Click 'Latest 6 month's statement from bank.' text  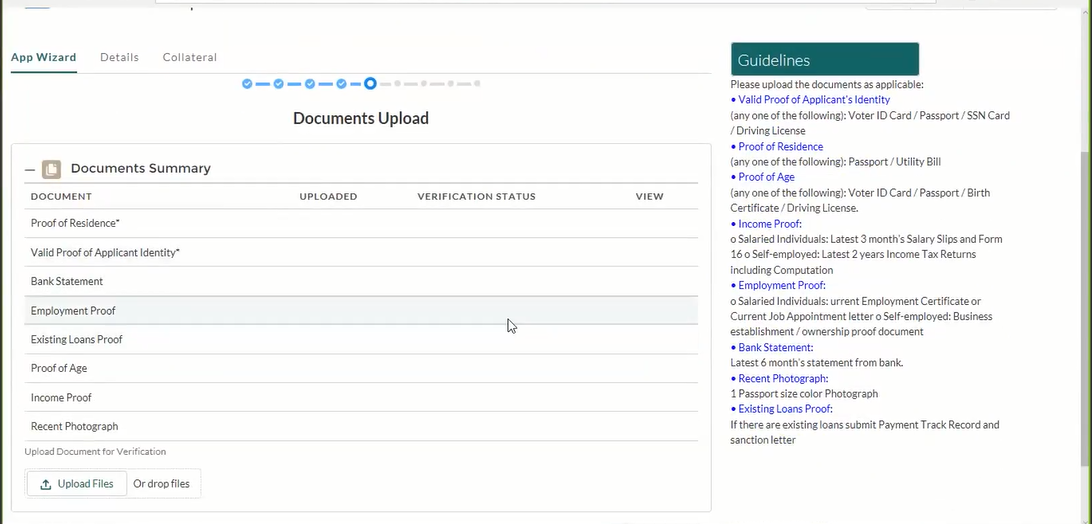tap(817, 362)
